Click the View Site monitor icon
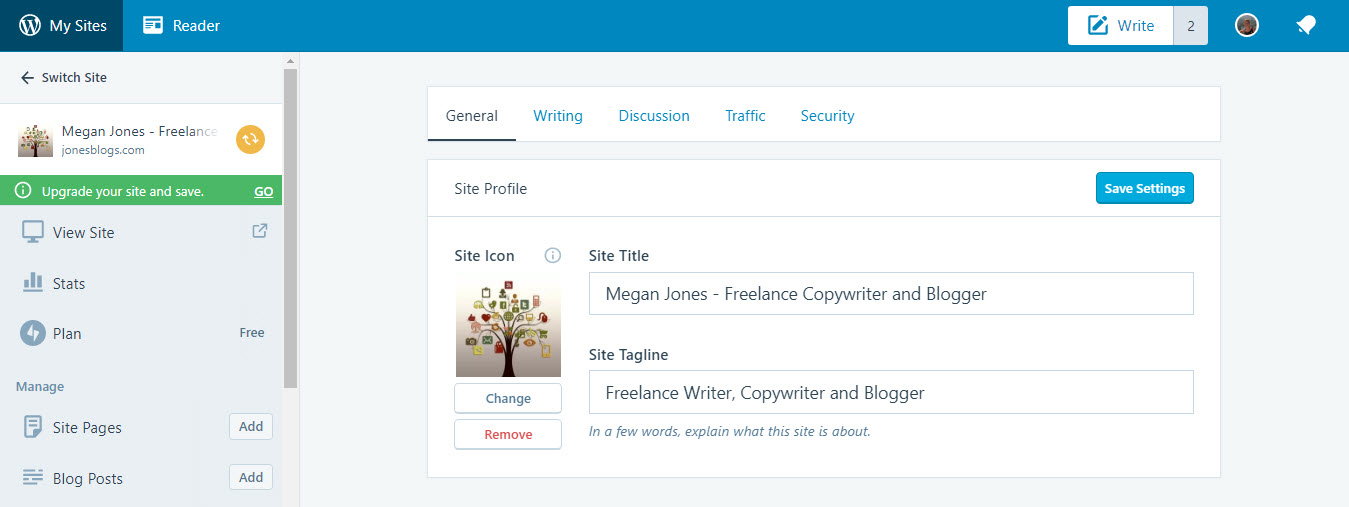 33,232
